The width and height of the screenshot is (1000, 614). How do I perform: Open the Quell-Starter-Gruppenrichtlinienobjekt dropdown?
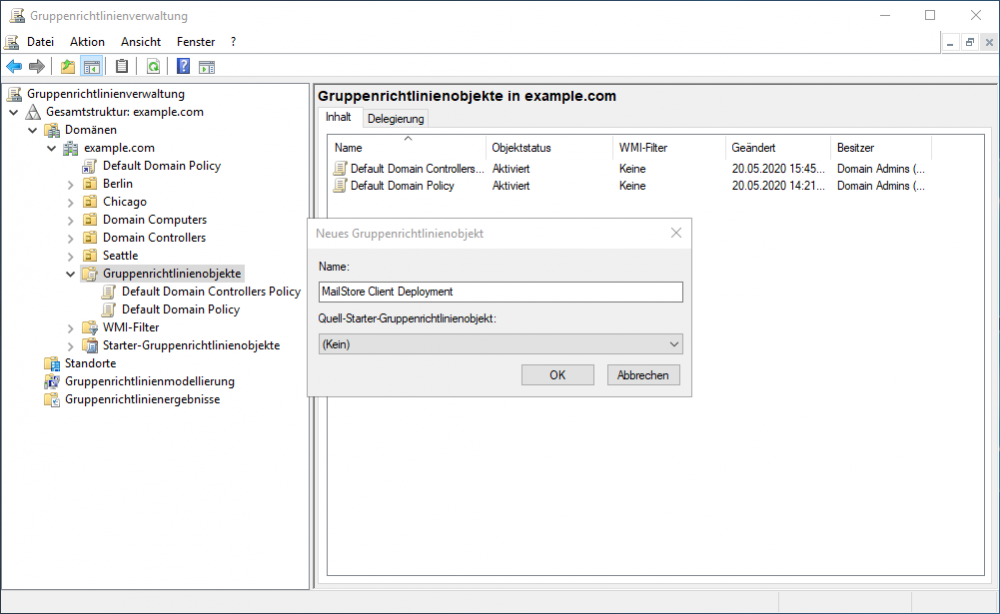(673, 344)
